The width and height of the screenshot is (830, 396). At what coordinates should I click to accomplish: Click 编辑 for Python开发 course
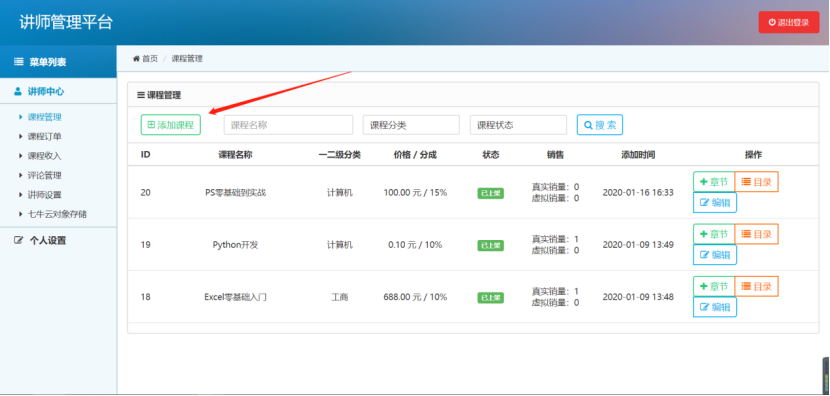pos(715,255)
